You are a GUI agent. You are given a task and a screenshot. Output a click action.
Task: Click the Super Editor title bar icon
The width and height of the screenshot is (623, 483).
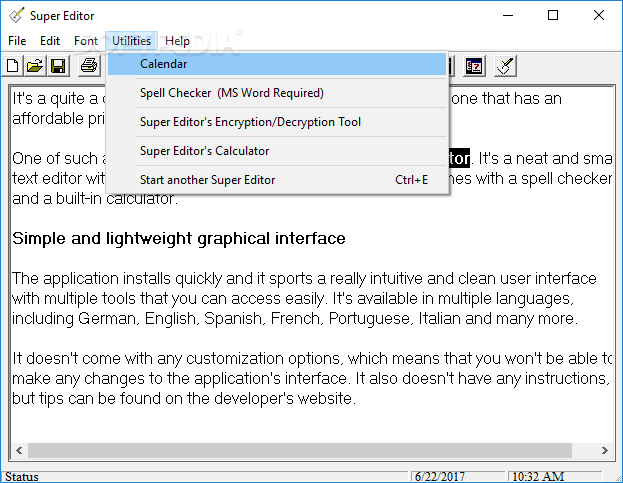[x=17, y=15]
